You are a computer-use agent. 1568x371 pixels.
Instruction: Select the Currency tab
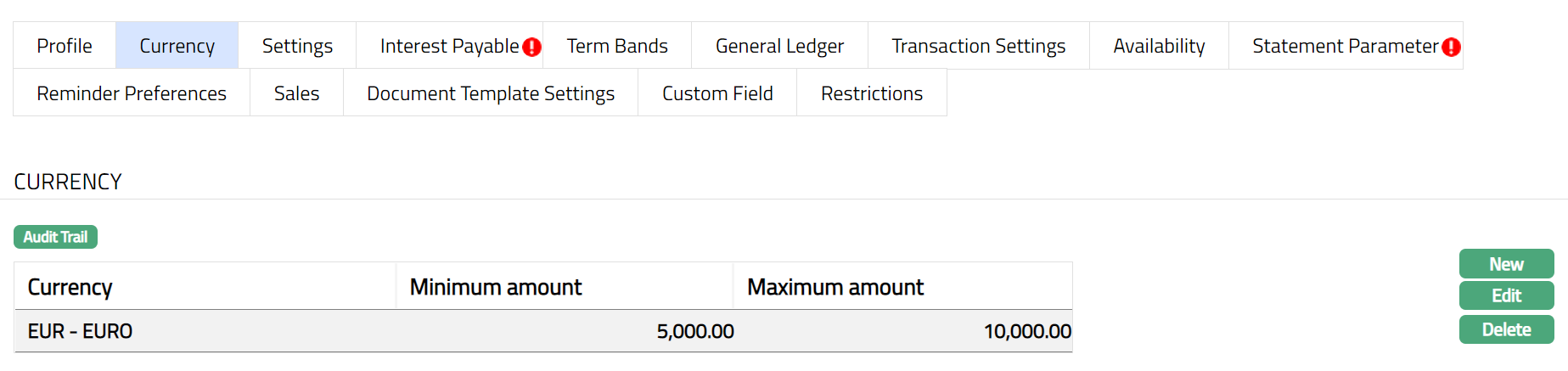[177, 46]
